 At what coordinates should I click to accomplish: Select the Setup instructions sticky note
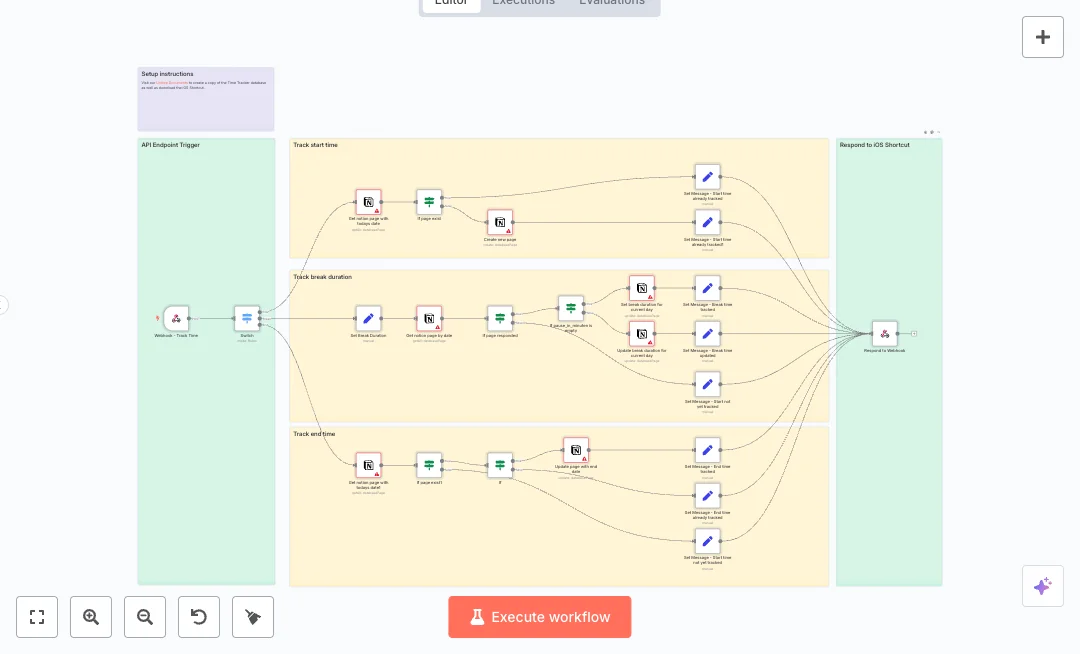coord(205,99)
